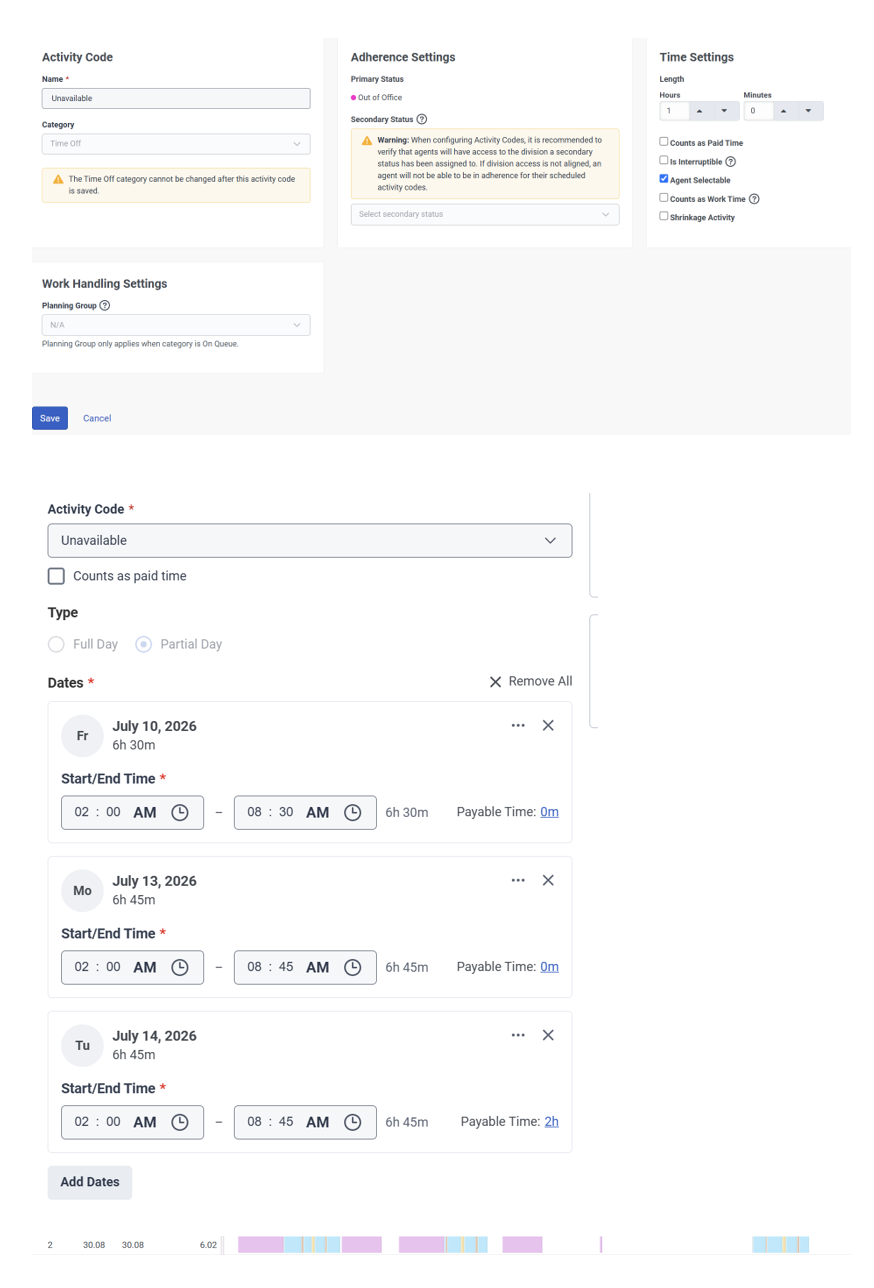Enable the Shrinkage Activity checkbox

click(664, 216)
